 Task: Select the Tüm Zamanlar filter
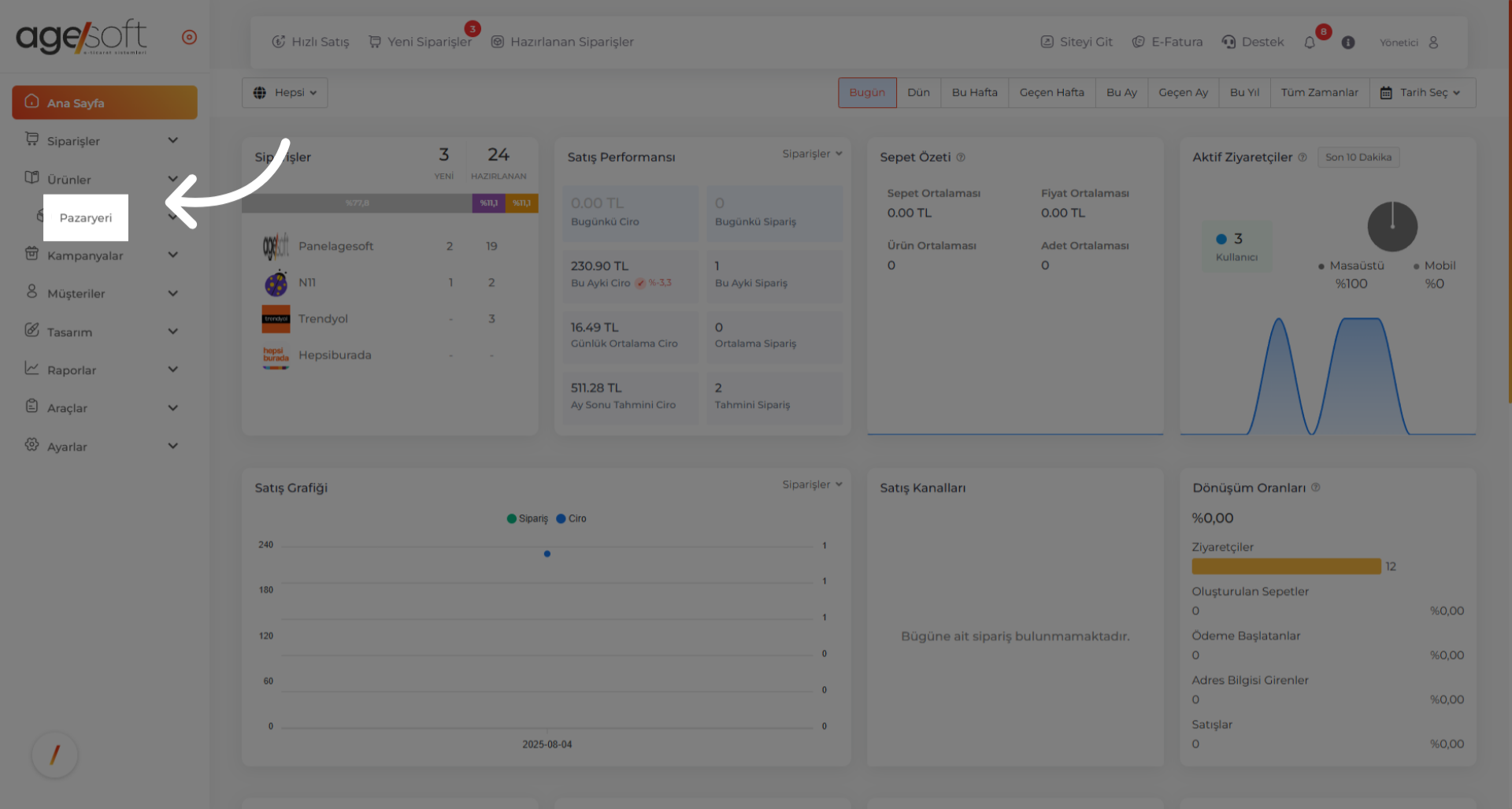click(1319, 93)
